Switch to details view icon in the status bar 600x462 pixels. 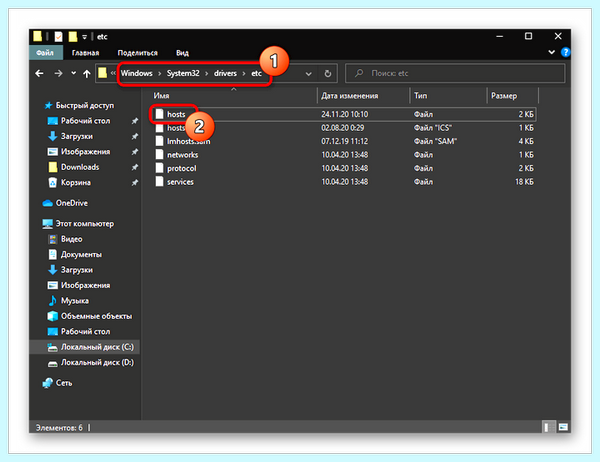tap(548, 427)
